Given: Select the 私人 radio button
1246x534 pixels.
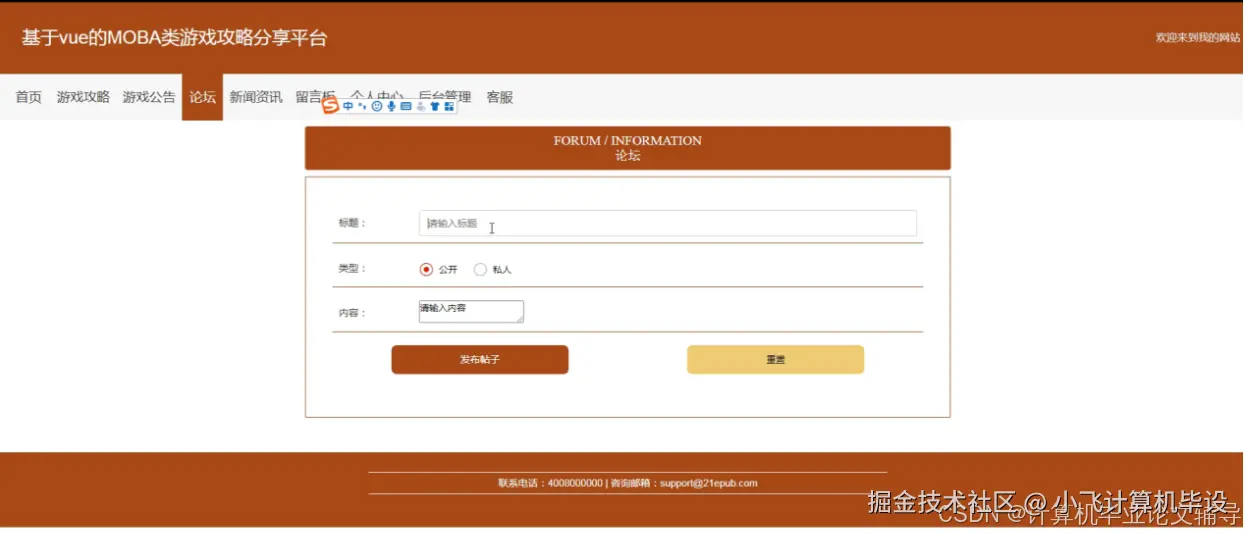Looking at the screenshot, I should coord(480,269).
